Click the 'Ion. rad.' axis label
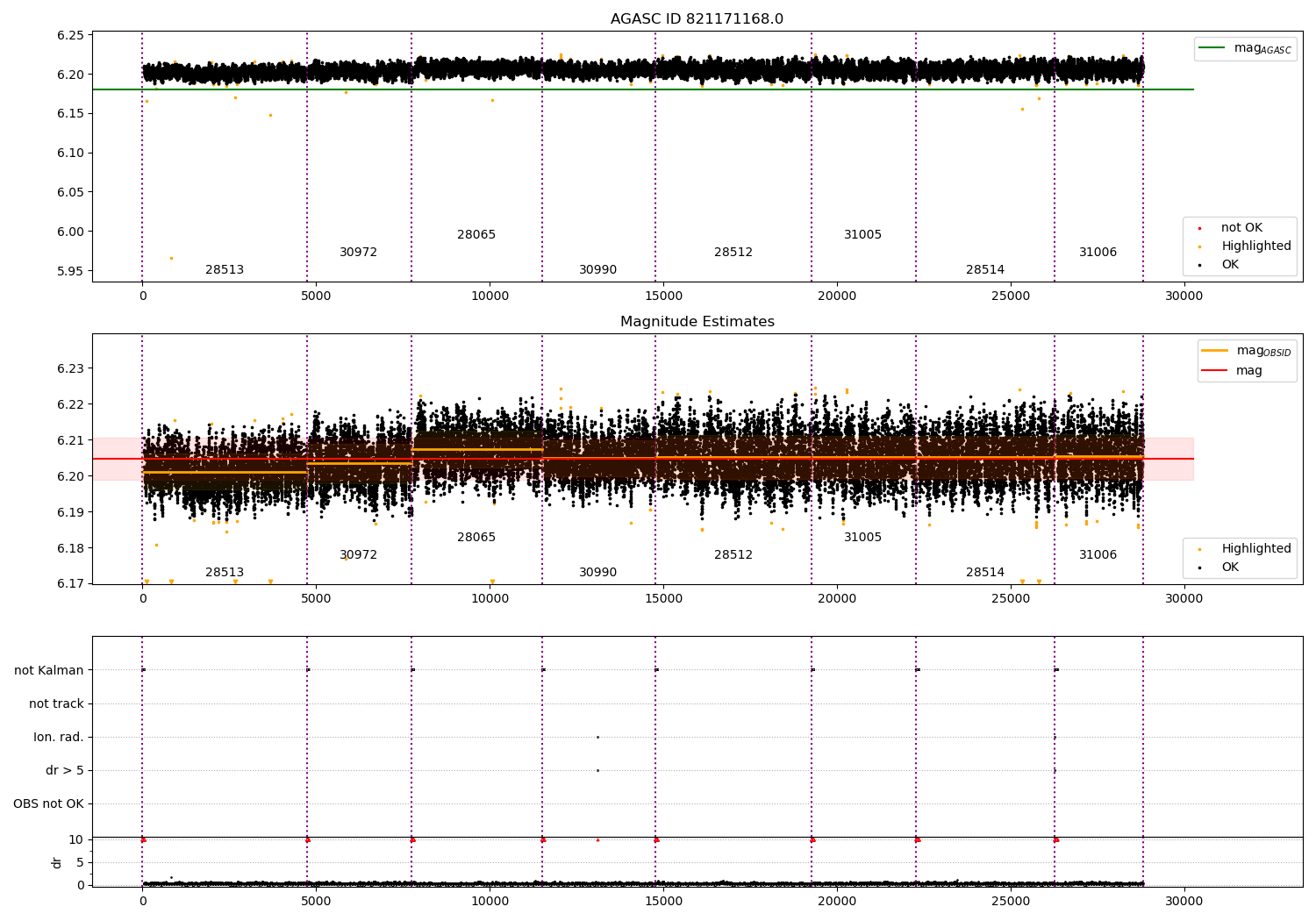 59,738
